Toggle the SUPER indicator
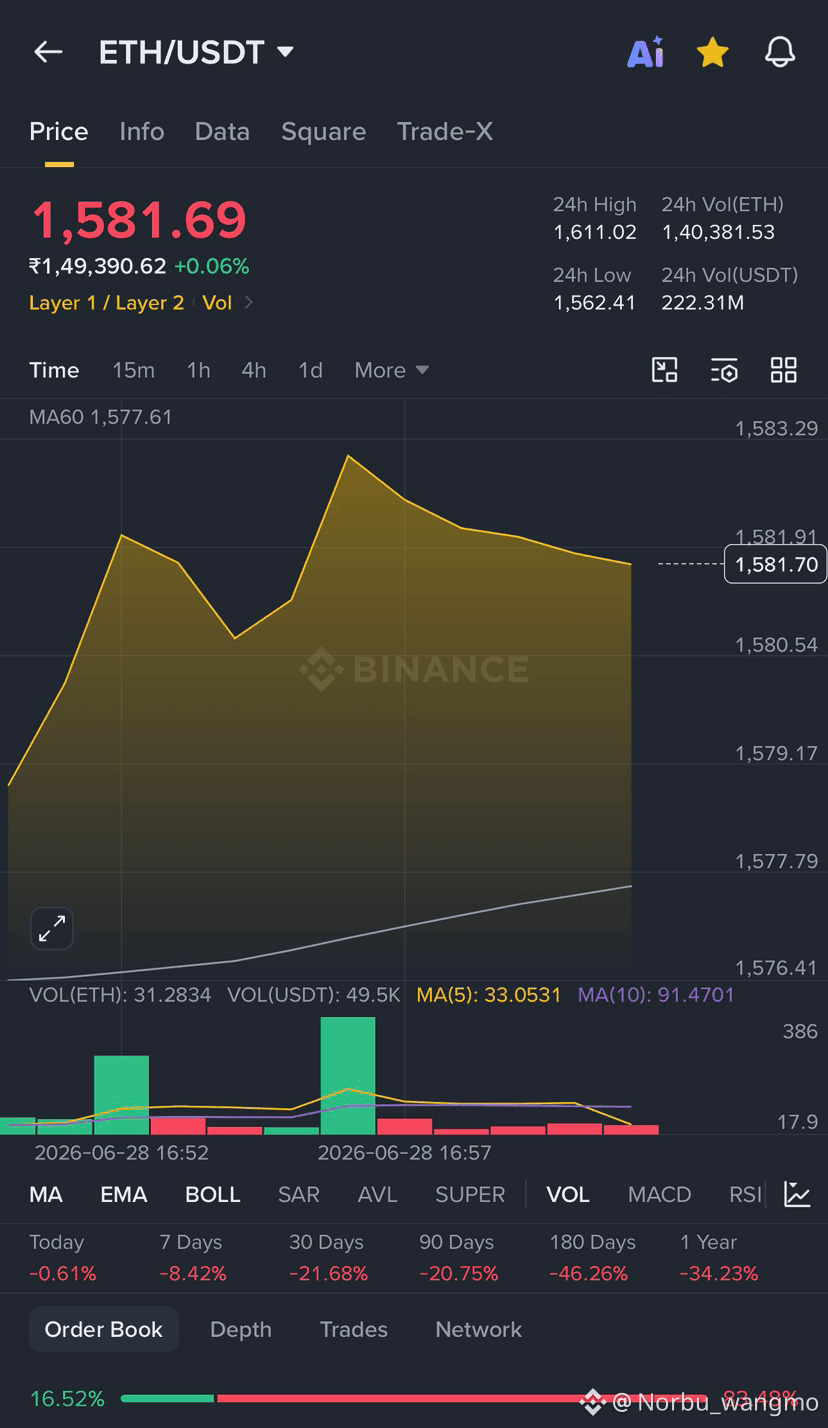The image size is (828, 1428). [x=470, y=1194]
